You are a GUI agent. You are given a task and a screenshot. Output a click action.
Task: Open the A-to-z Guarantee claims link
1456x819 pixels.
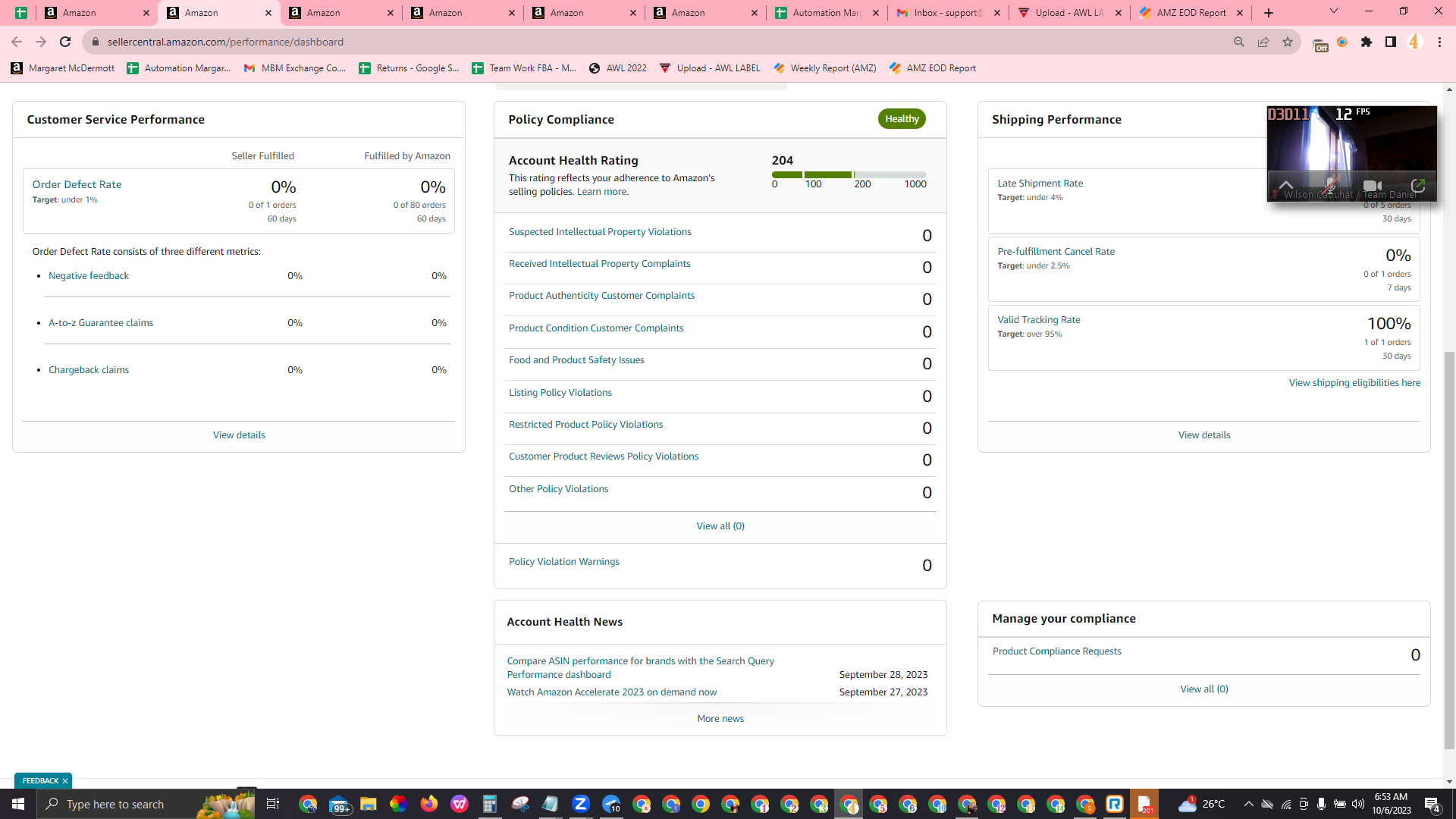coord(101,323)
